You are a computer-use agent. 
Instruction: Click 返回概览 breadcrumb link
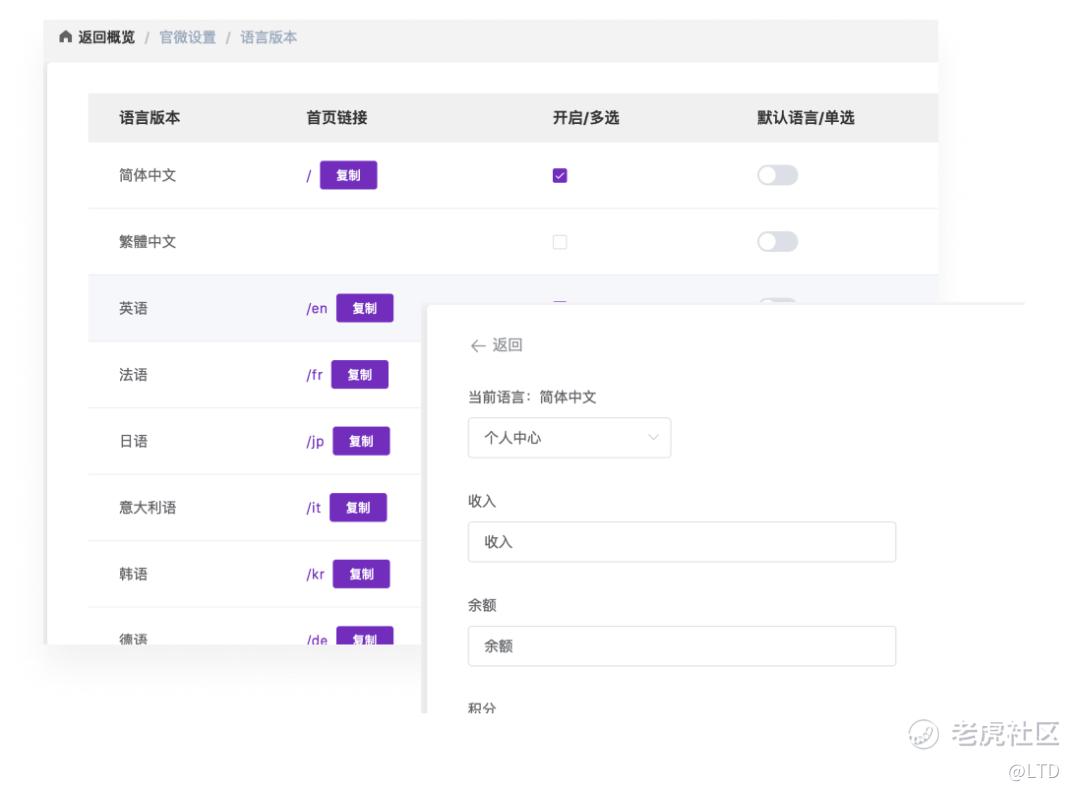click(x=107, y=38)
